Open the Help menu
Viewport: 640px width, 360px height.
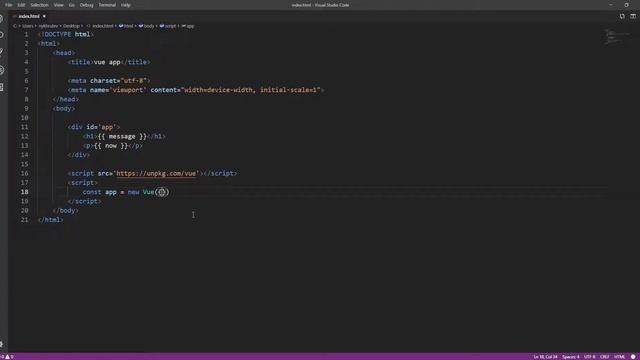125,5
